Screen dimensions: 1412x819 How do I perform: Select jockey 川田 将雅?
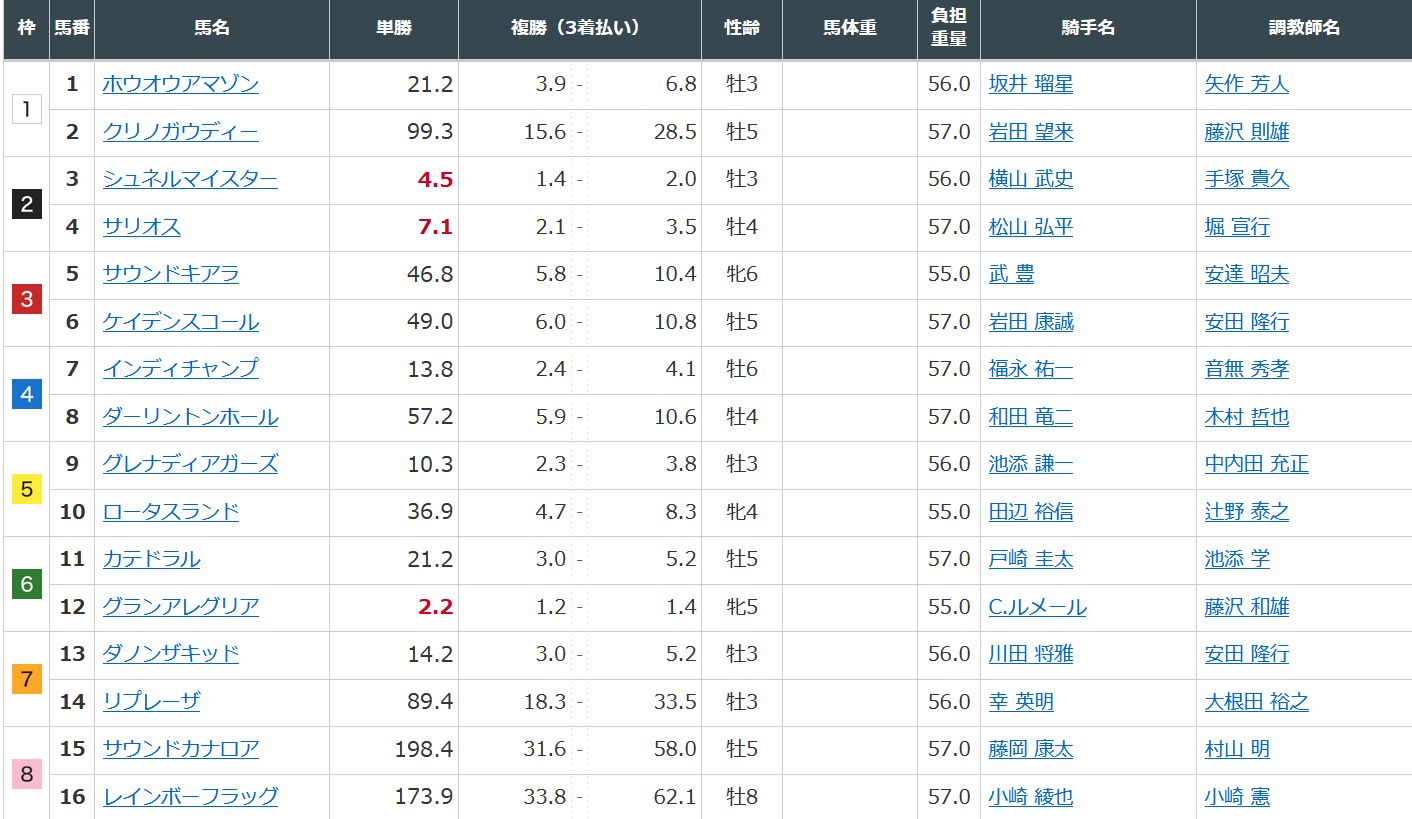(x=1030, y=654)
